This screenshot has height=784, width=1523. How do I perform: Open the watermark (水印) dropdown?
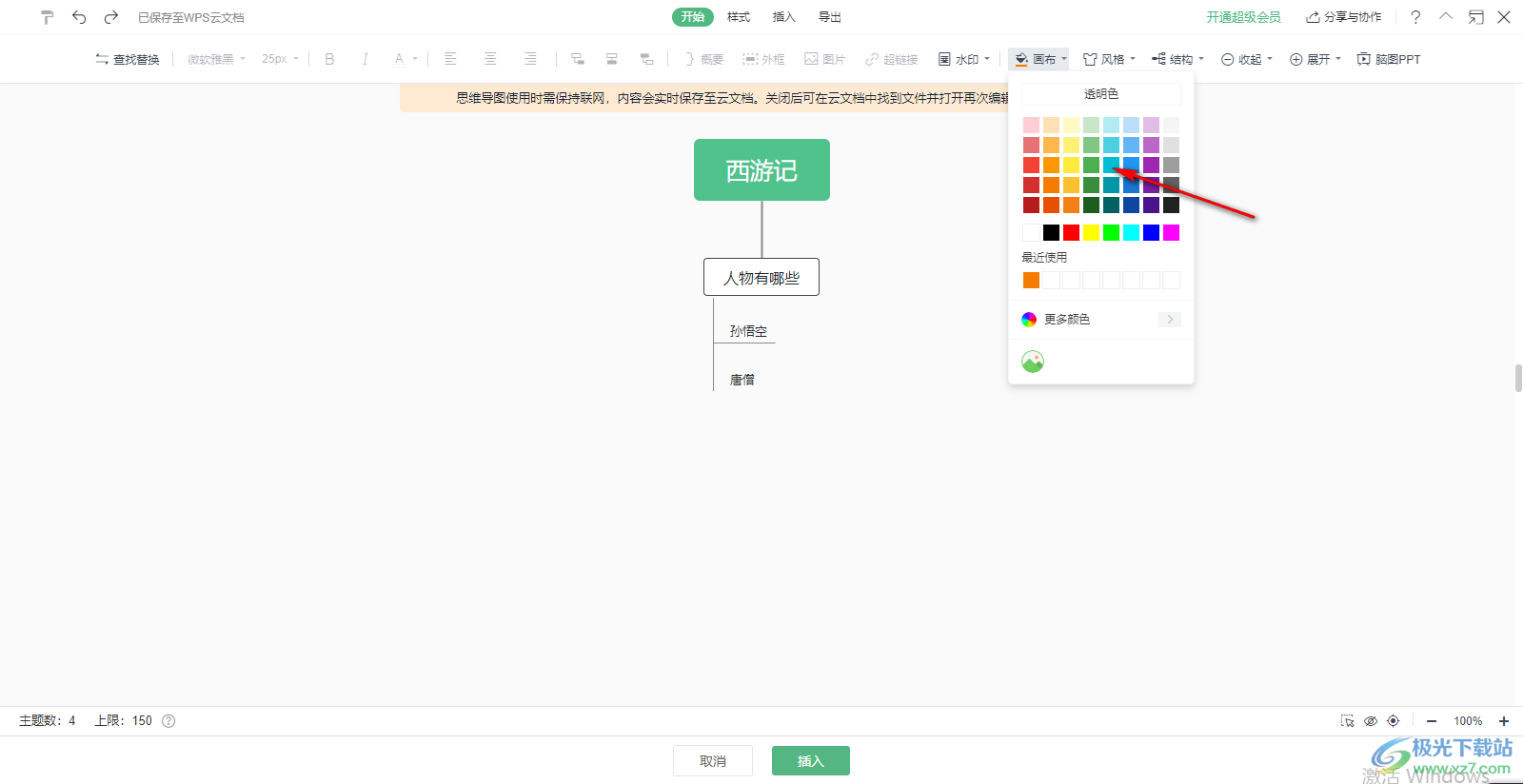964,59
